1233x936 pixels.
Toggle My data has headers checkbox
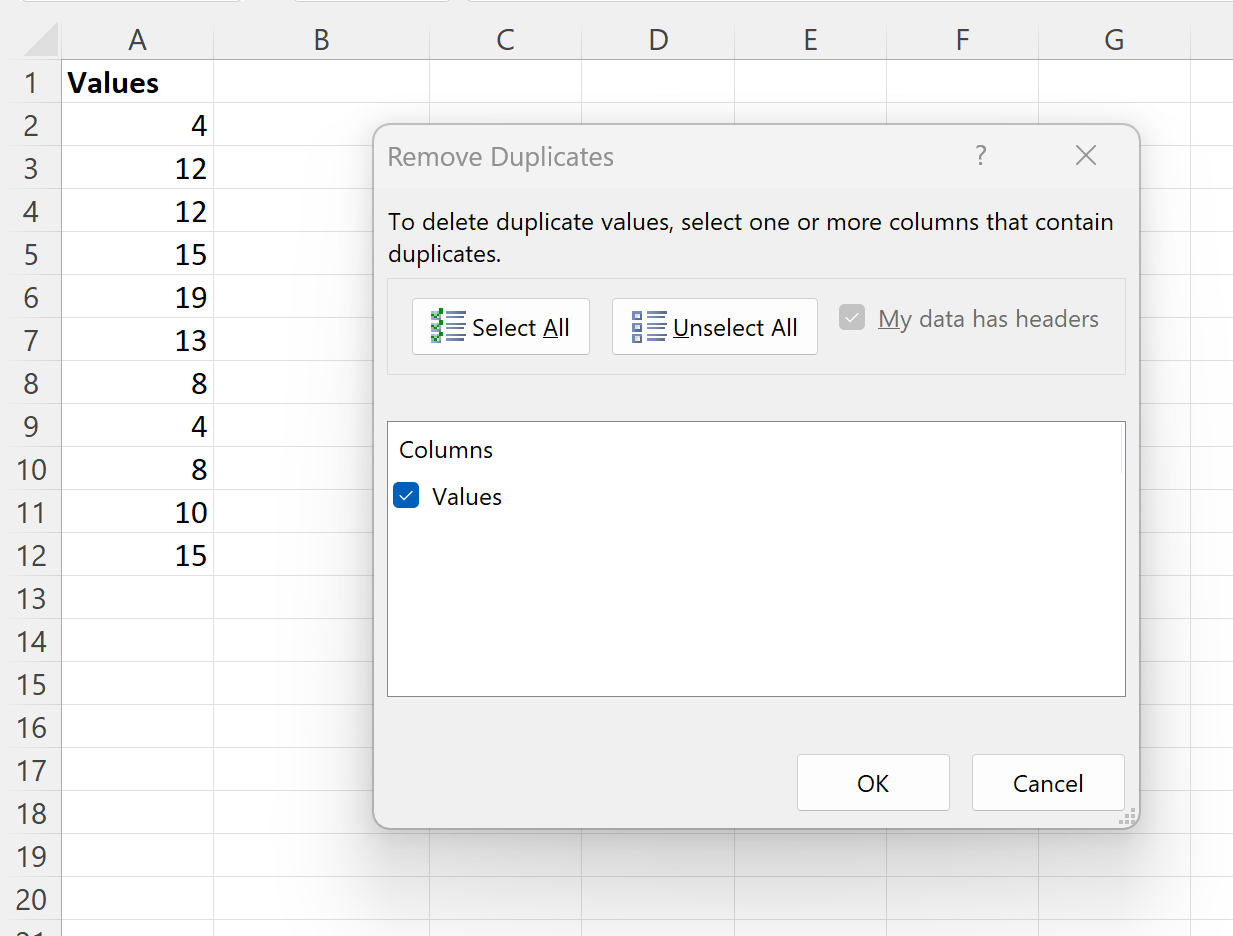coord(852,319)
